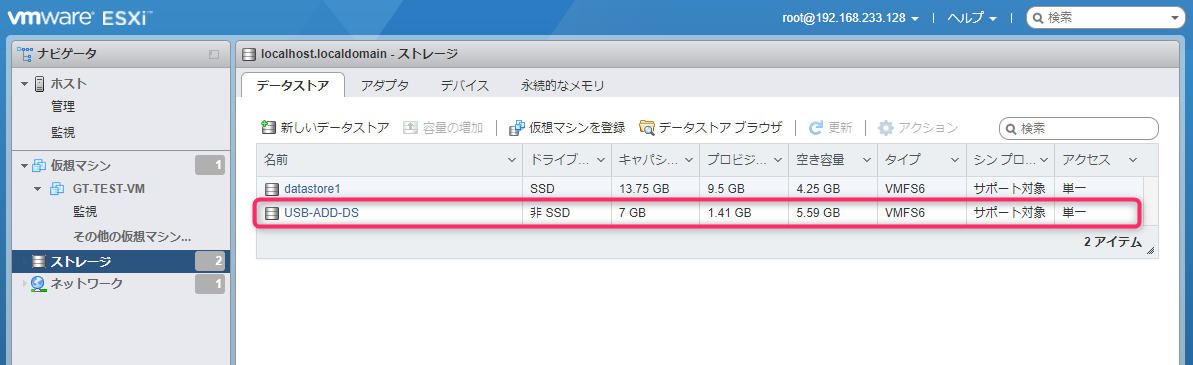Focus the datastore 検索 field
This screenshot has height=365, width=1193.
pyautogui.click(x=1079, y=129)
